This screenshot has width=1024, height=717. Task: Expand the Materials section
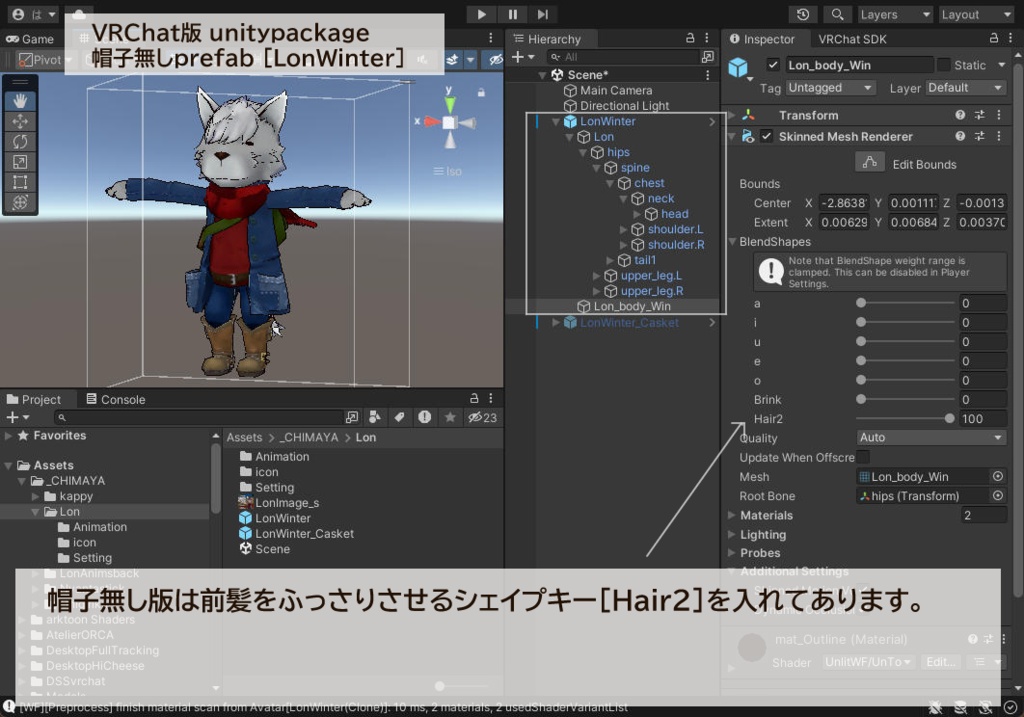(x=731, y=515)
